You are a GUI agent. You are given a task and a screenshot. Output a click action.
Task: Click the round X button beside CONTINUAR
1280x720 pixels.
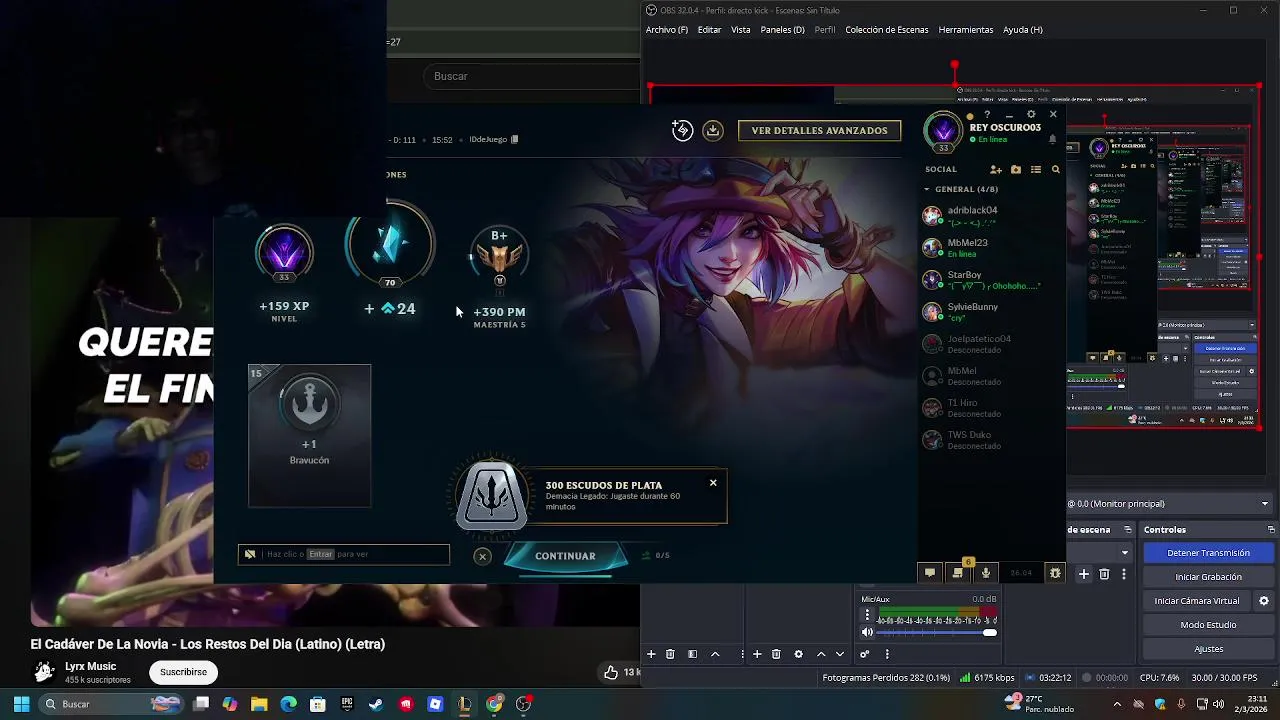482,556
